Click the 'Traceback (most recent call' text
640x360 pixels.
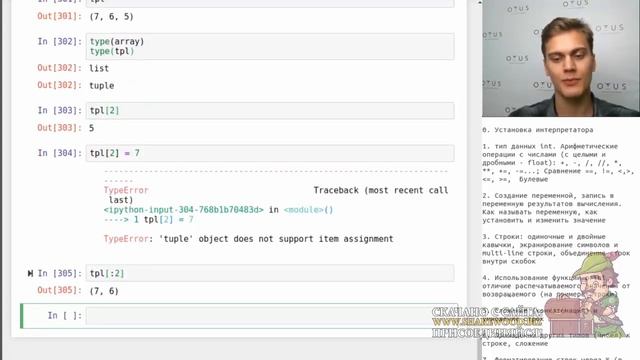[381, 190]
